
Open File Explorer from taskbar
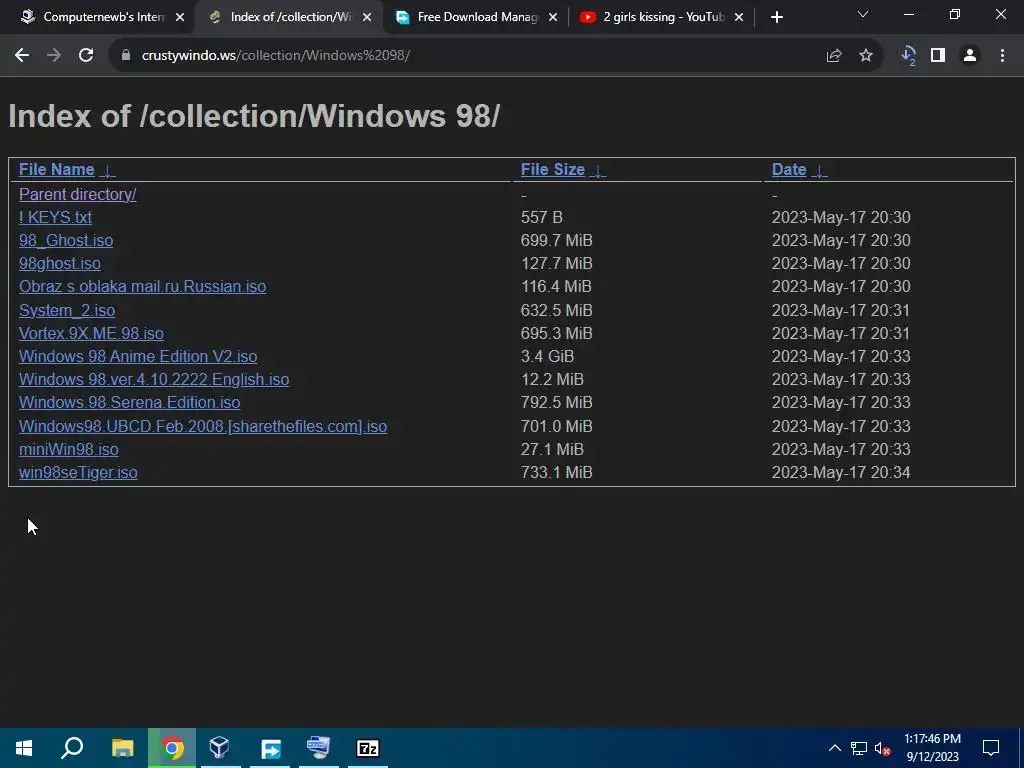pyautogui.click(x=123, y=748)
